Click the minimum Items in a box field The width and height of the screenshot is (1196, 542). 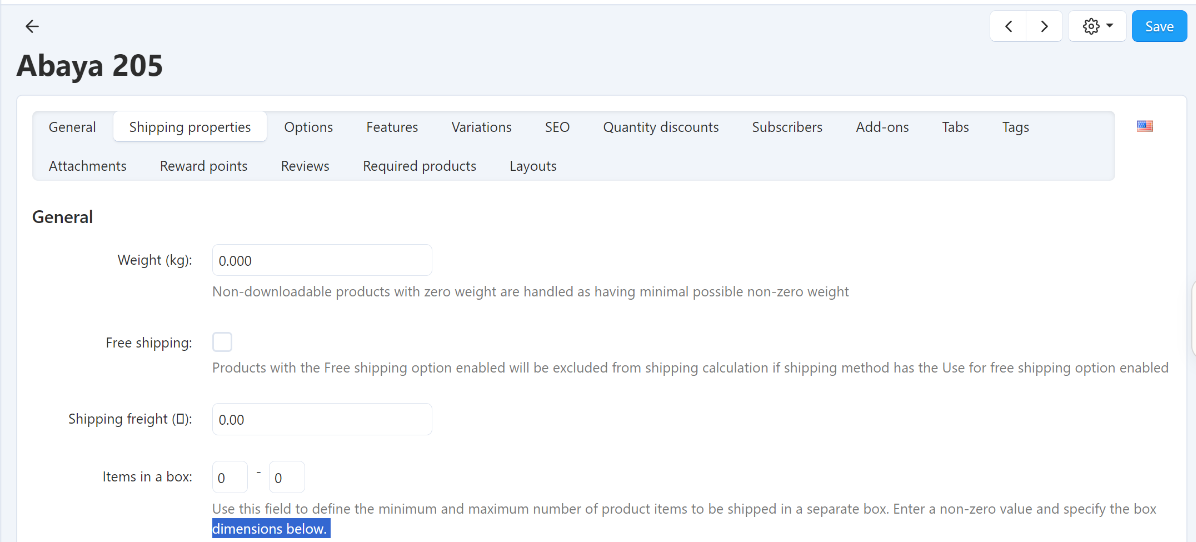pyautogui.click(x=230, y=478)
